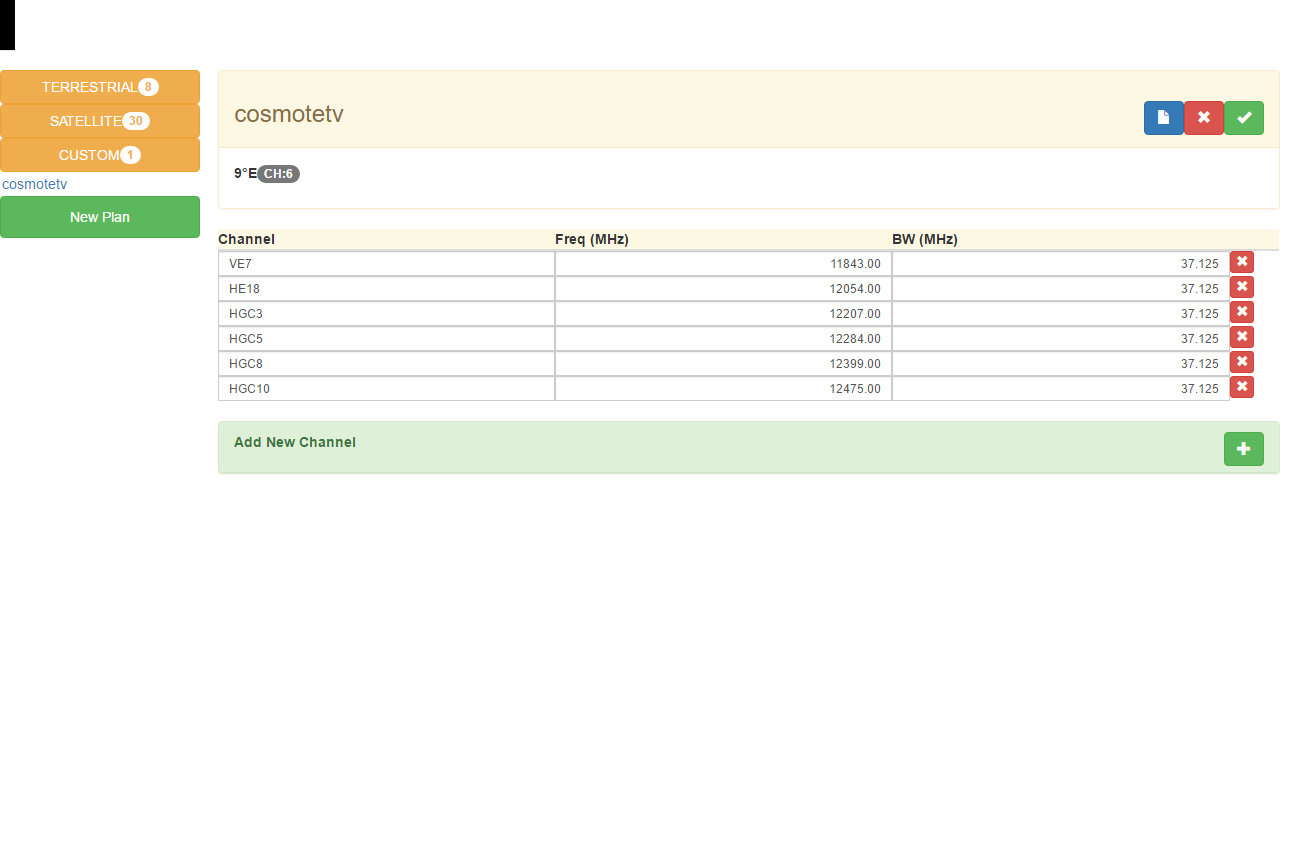
Task: Delete the HGC10 channel row
Action: pyautogui.click(x=1242, y=387)
